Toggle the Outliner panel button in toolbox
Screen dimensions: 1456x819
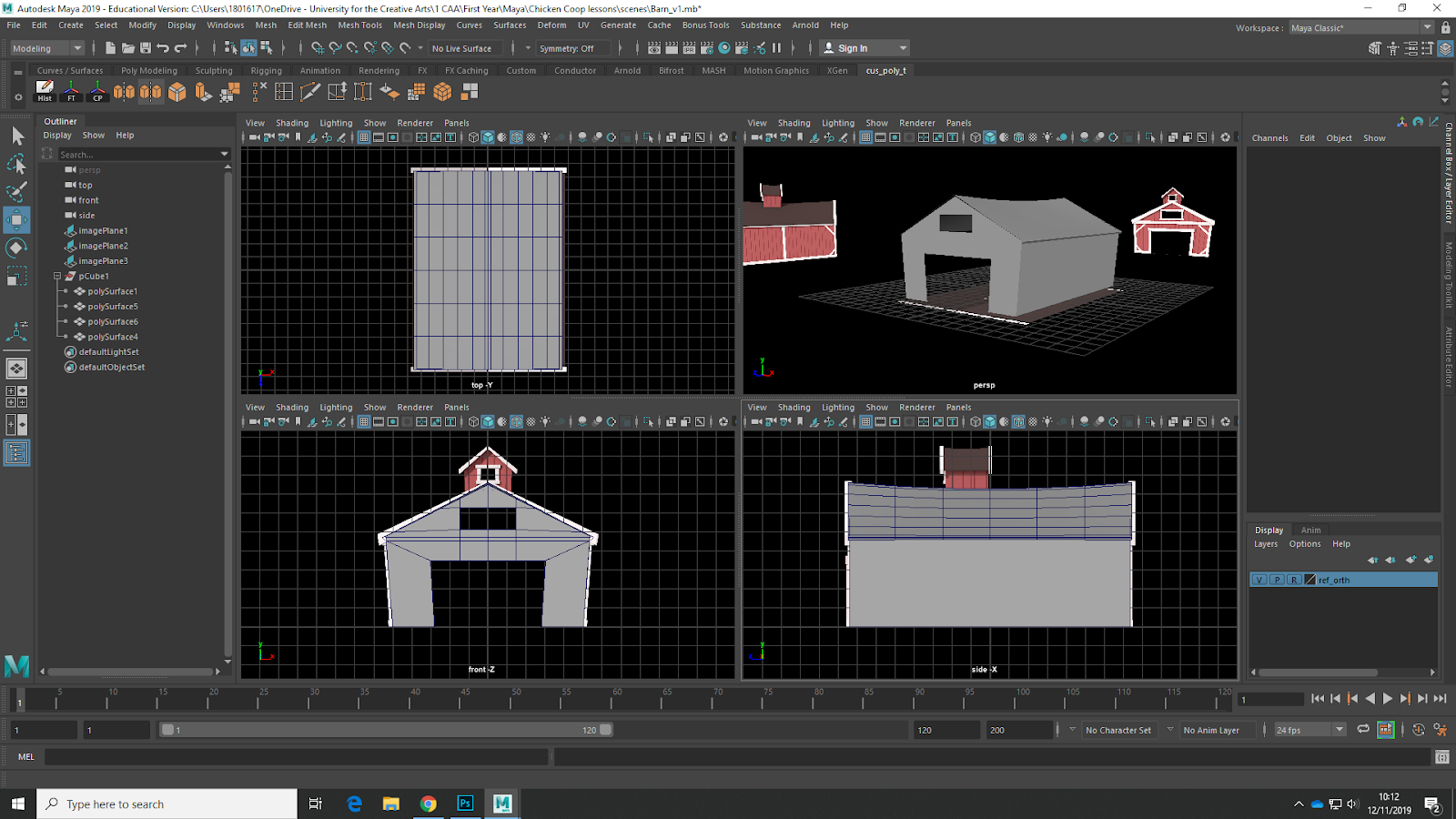pyautogui.click(x=16, y=452)
